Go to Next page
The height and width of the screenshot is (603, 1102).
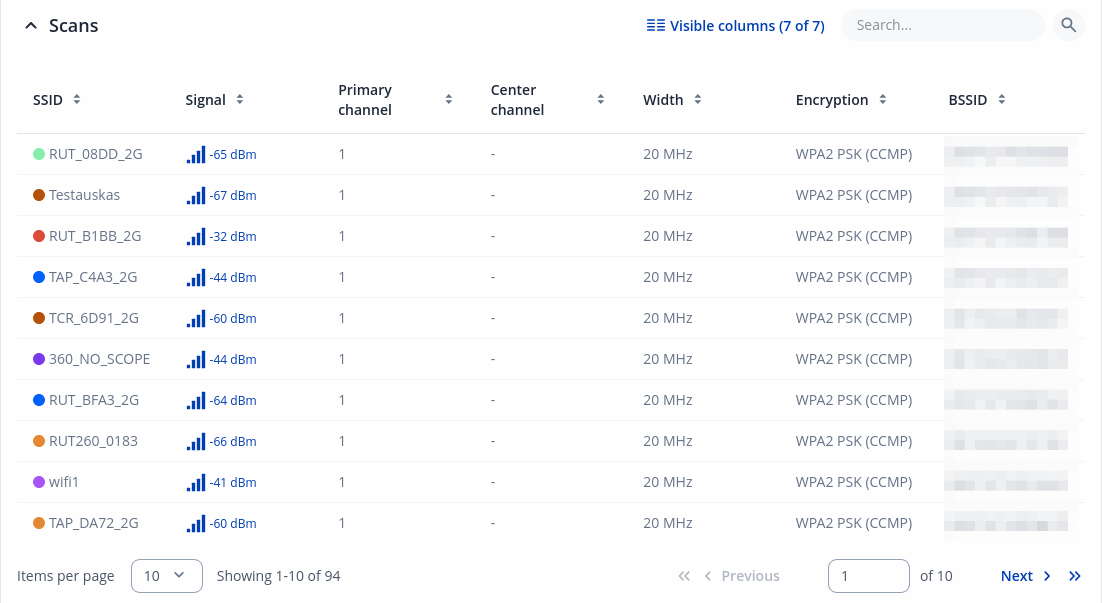coord(1025,576)
